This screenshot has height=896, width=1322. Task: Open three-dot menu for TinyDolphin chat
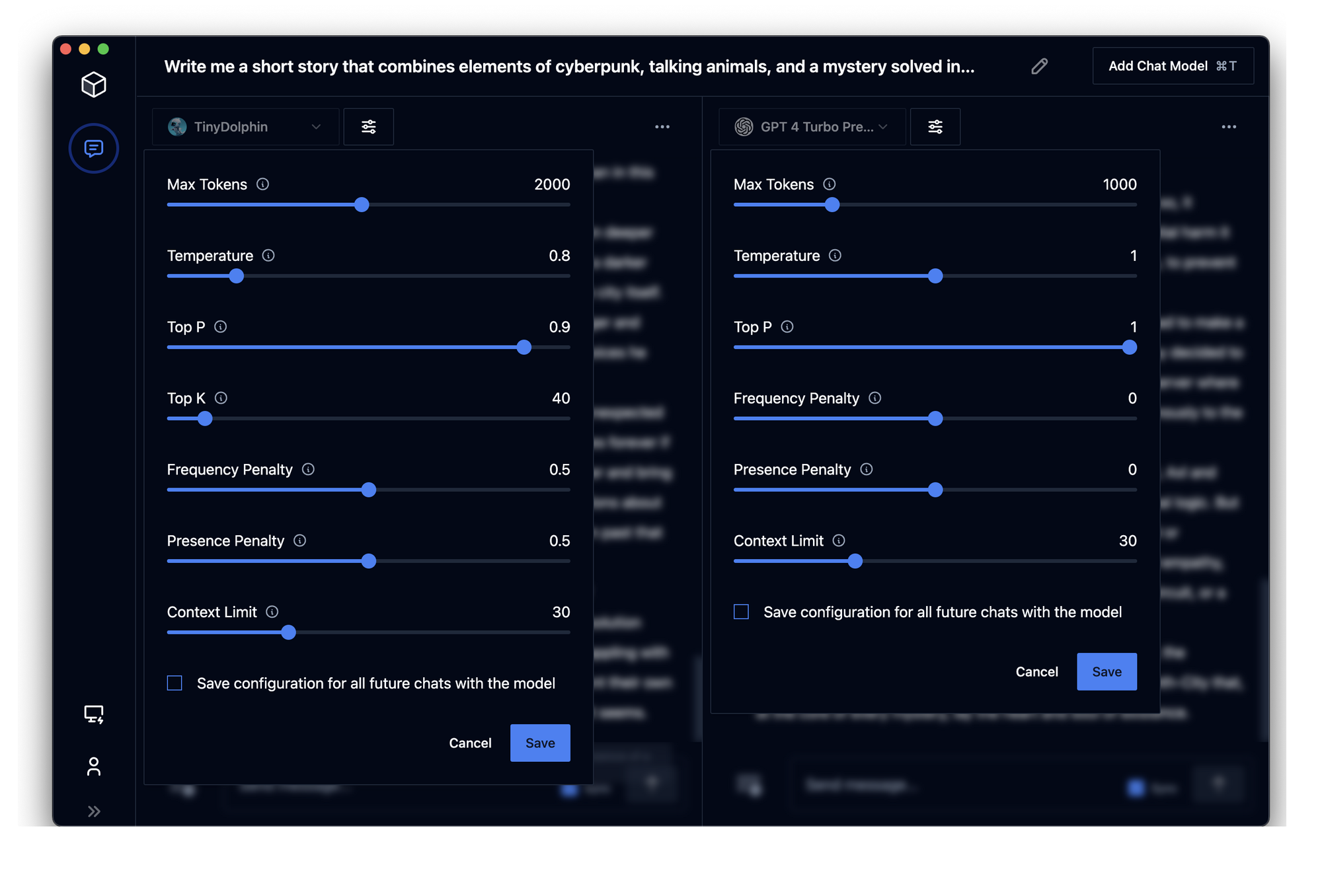pyautogui.click(x=662, y=127)
